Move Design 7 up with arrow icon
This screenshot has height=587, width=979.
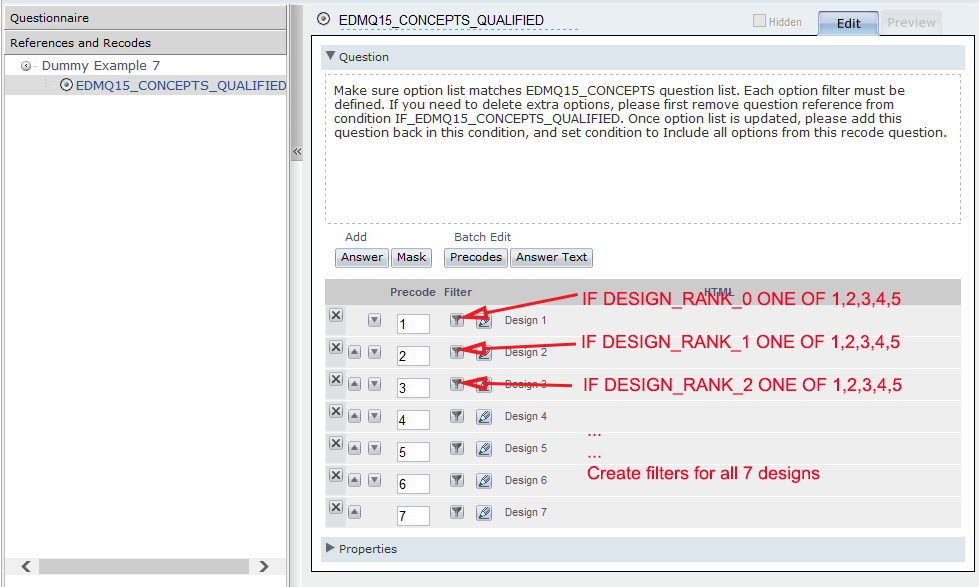(355, 513)
